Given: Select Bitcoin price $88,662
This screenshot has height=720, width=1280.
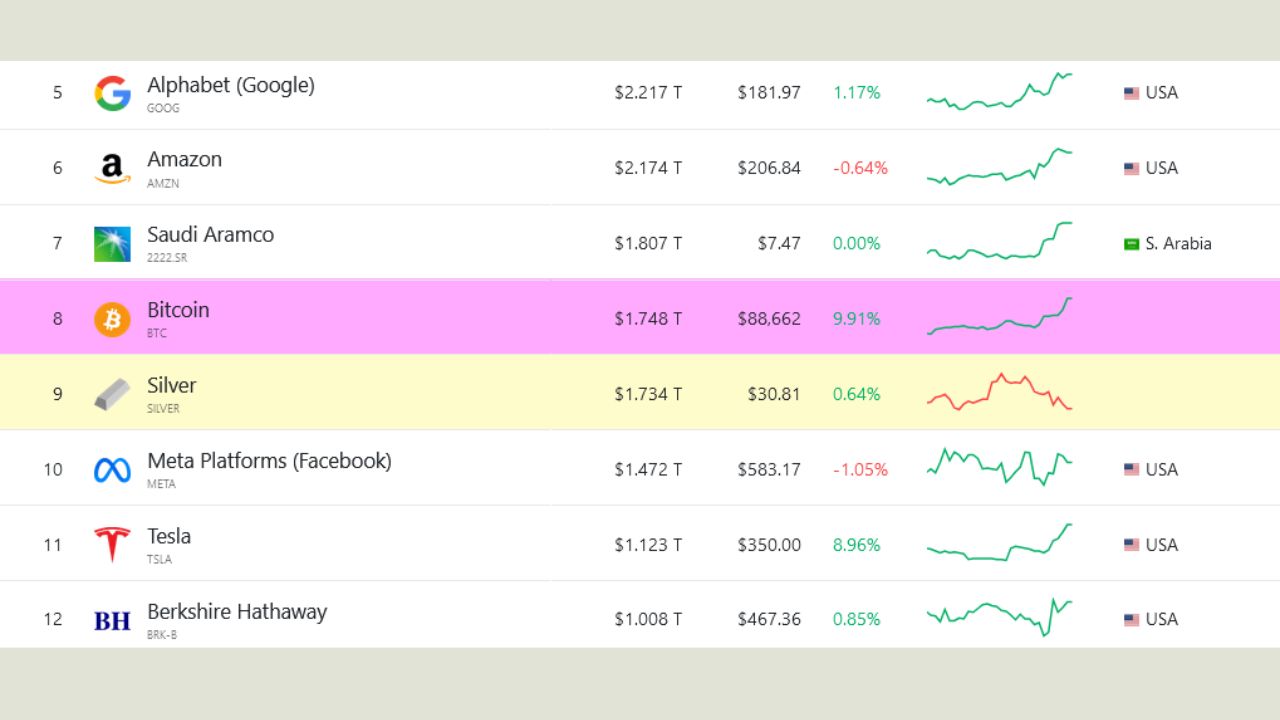Looking at the screenshot, I should point(769,319).
